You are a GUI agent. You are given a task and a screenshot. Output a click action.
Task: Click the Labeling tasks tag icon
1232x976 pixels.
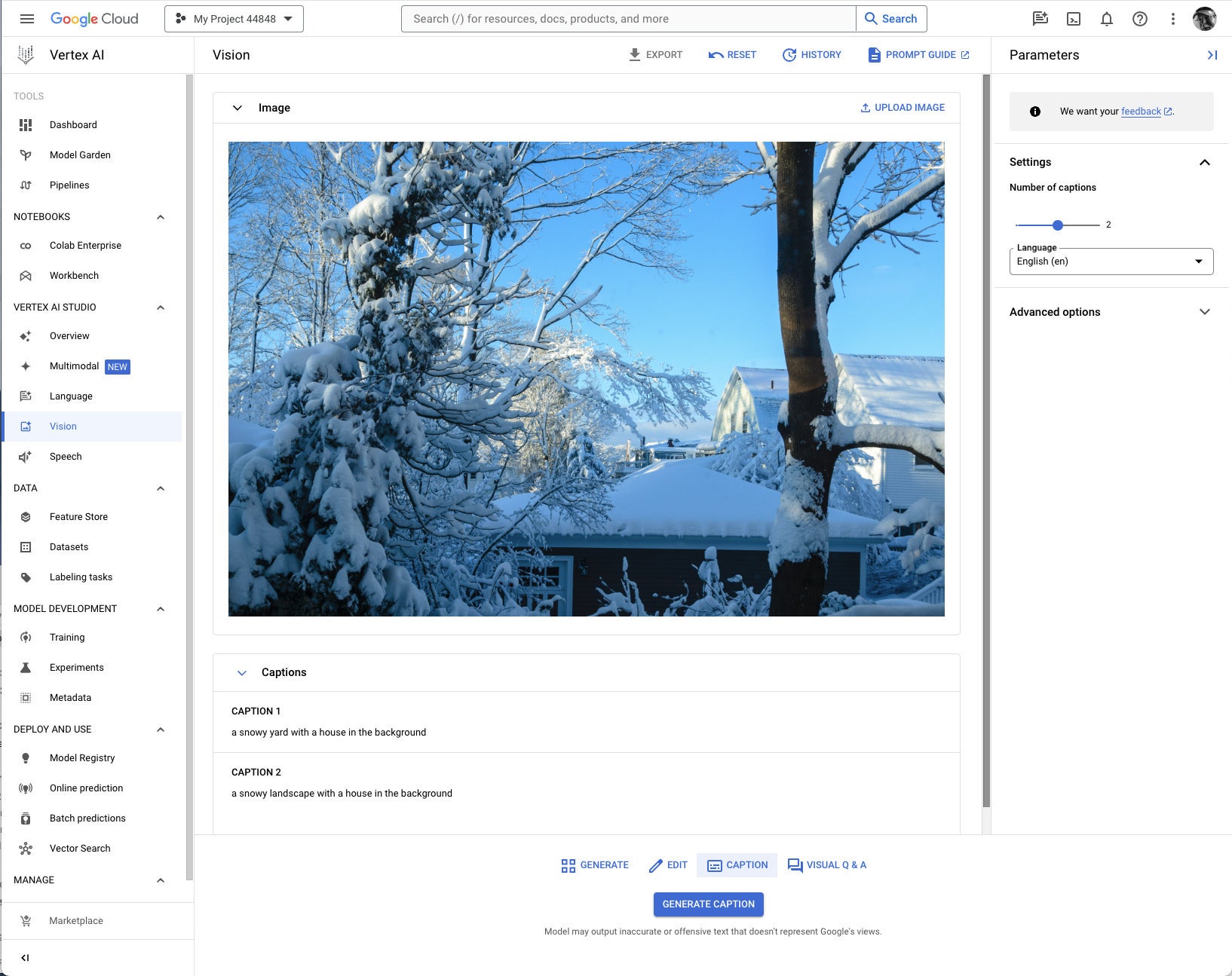(26, 577)
